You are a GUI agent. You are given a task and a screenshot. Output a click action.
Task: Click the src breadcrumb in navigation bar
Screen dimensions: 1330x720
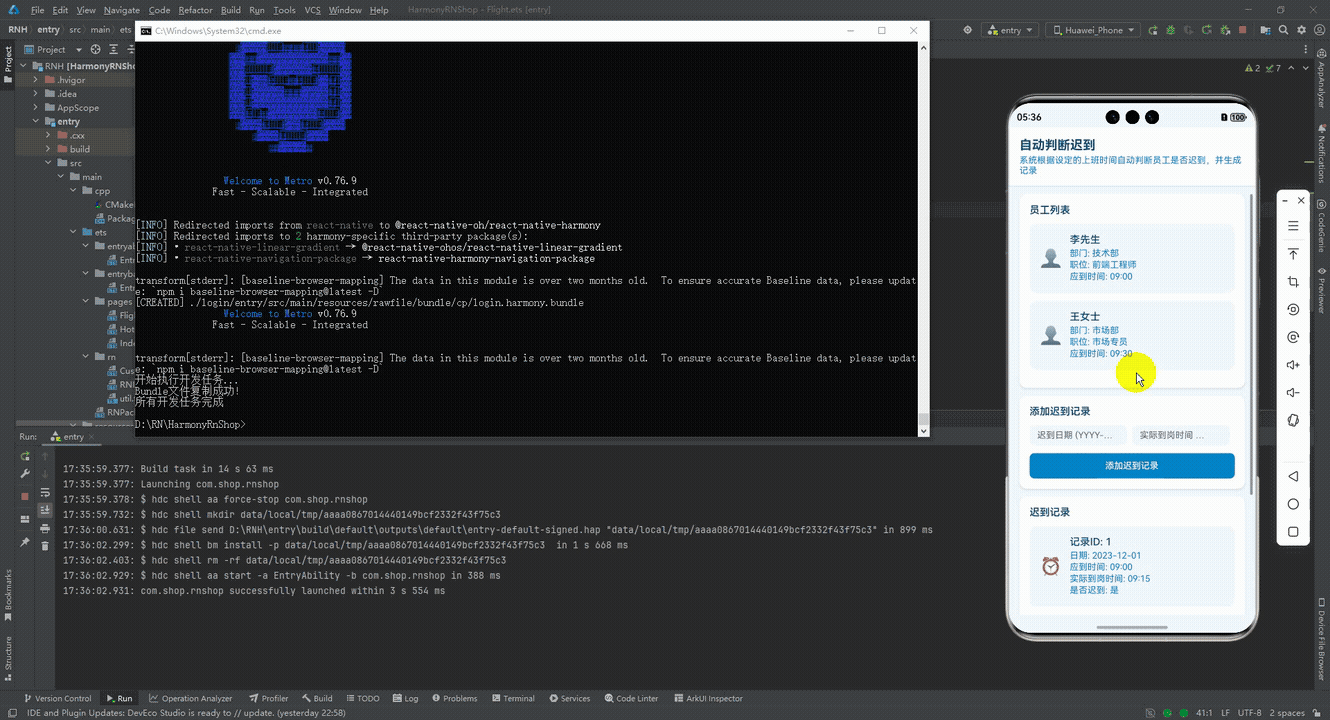tap(75, 30)
